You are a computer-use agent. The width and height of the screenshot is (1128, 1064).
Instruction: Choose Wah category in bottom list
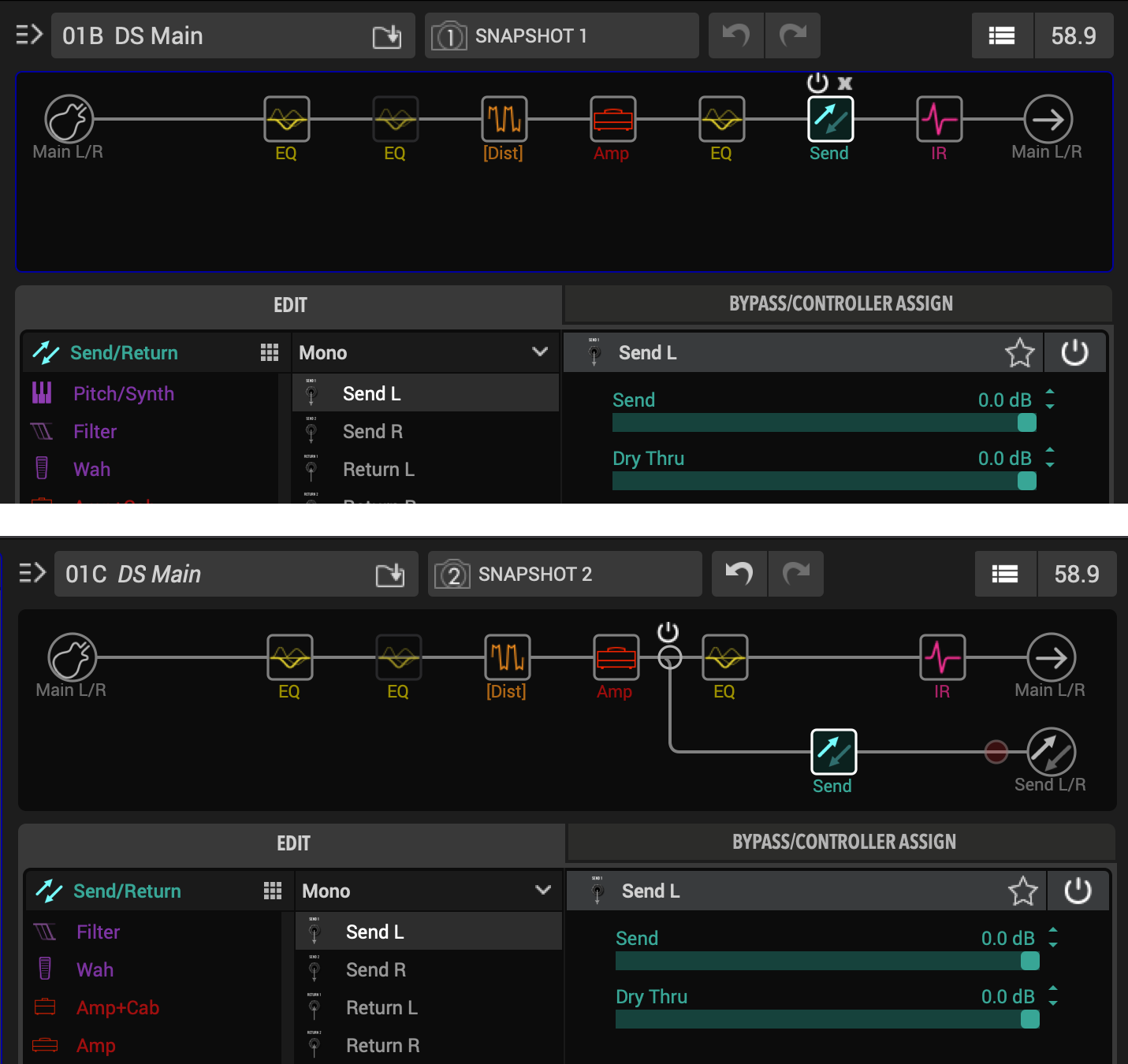[154, 969]
